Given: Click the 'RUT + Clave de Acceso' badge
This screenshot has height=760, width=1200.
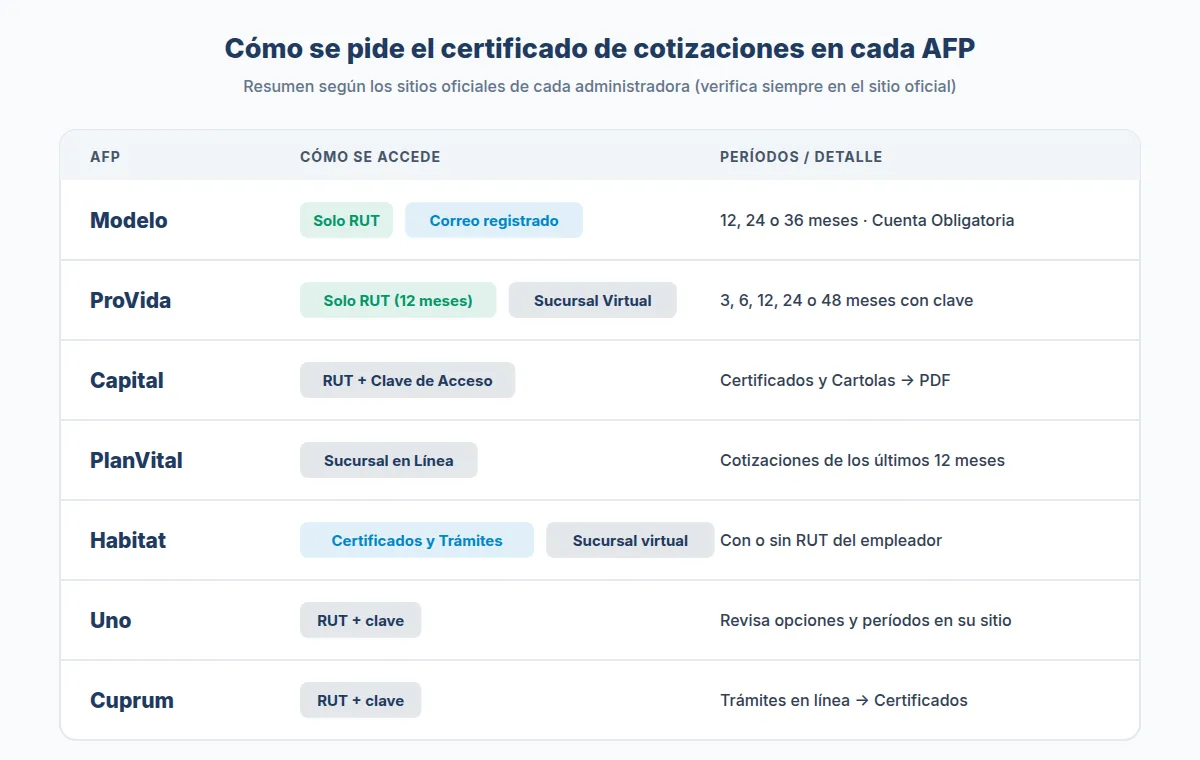Looking at the screenshot, I should click(x=407, y=380).
